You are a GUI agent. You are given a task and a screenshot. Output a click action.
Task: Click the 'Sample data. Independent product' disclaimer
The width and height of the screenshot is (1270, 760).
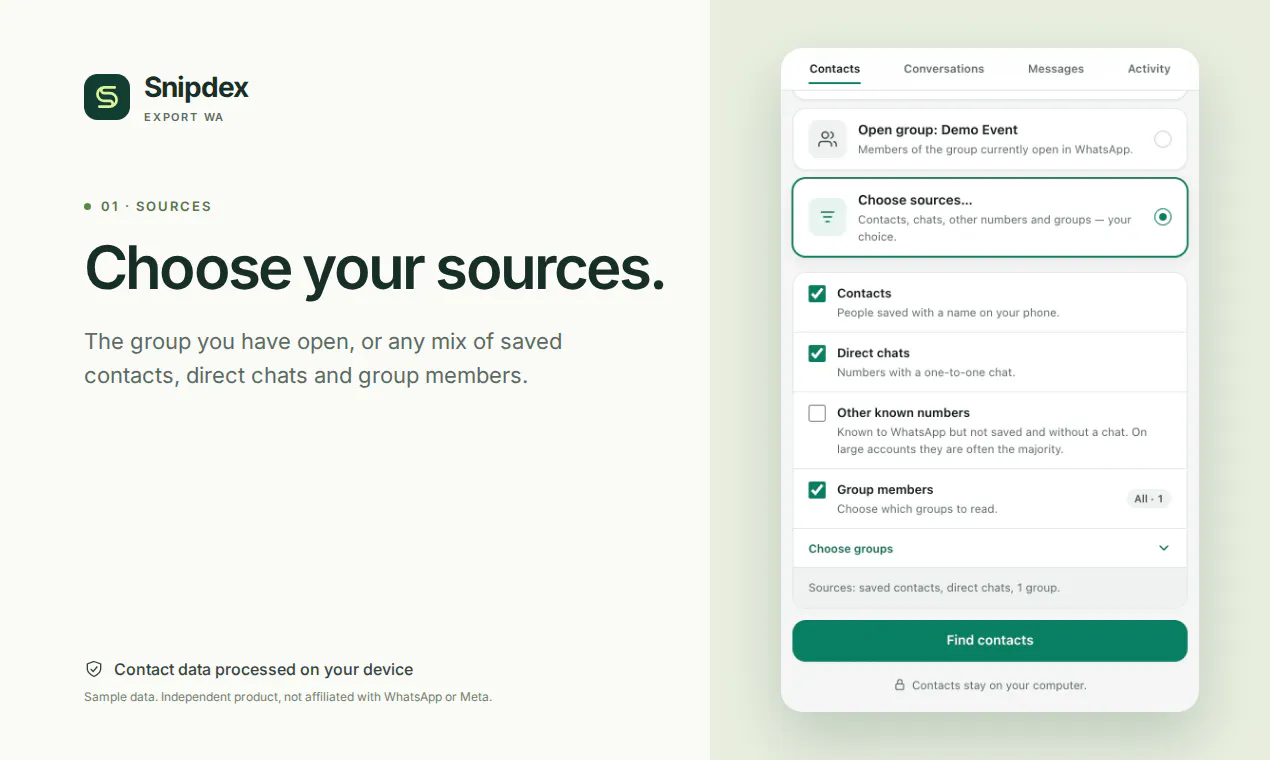tap(288, 697)
